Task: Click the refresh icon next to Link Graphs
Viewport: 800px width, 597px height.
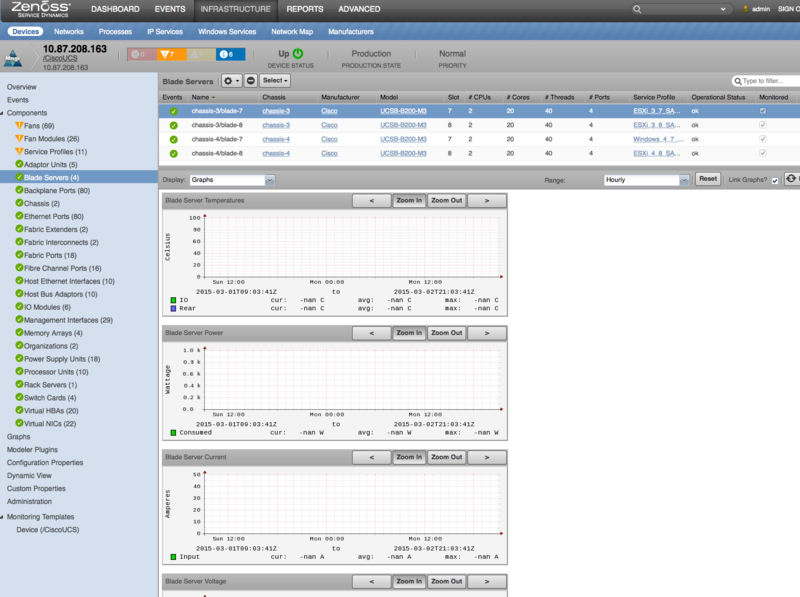Action: coord(791,179)
